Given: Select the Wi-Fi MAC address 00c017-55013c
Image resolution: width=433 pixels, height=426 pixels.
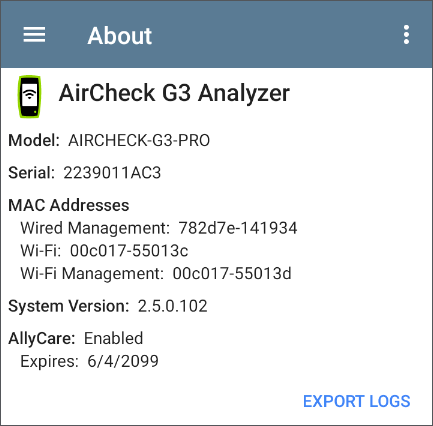Looking at the screenshot, I should [x=129, y=251].
